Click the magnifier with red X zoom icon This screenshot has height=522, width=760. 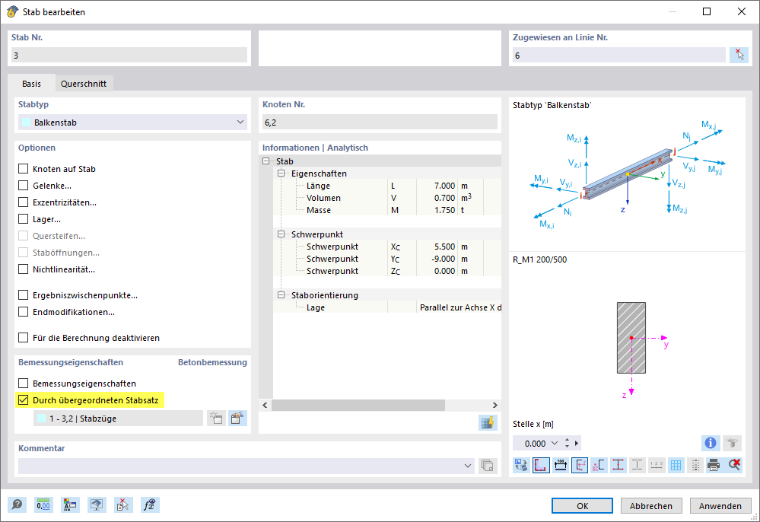point(734,465)
